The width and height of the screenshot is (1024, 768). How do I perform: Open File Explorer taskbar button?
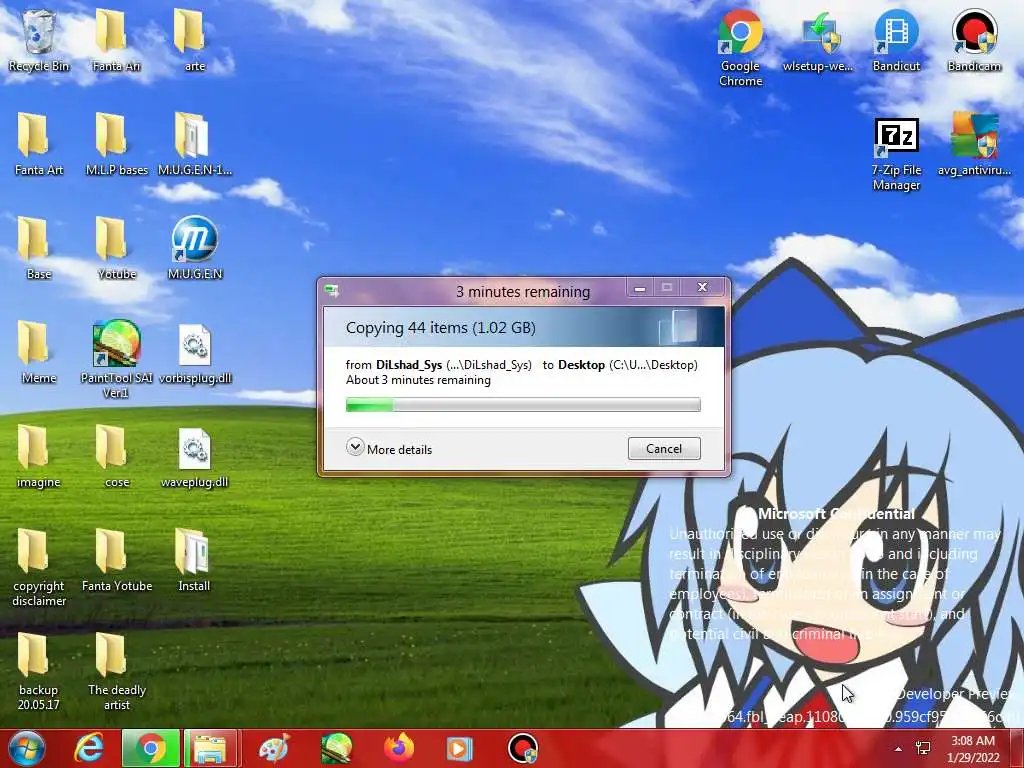[x=211, y=748]
